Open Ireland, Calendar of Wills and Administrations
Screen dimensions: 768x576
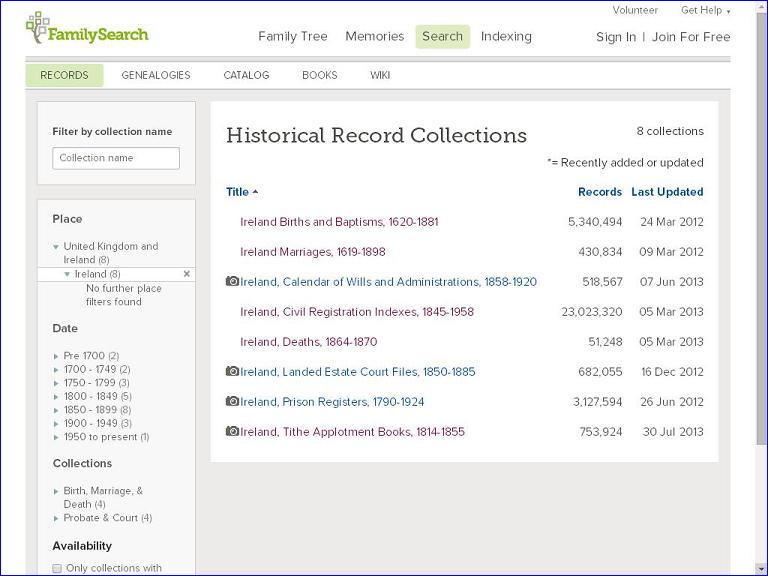coord(388,282)
